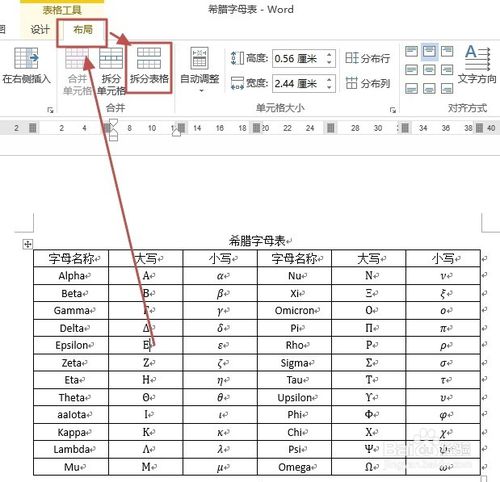Select Align Top Right icon
Viewport: 500px width, 482px height.
coord(447,52)
